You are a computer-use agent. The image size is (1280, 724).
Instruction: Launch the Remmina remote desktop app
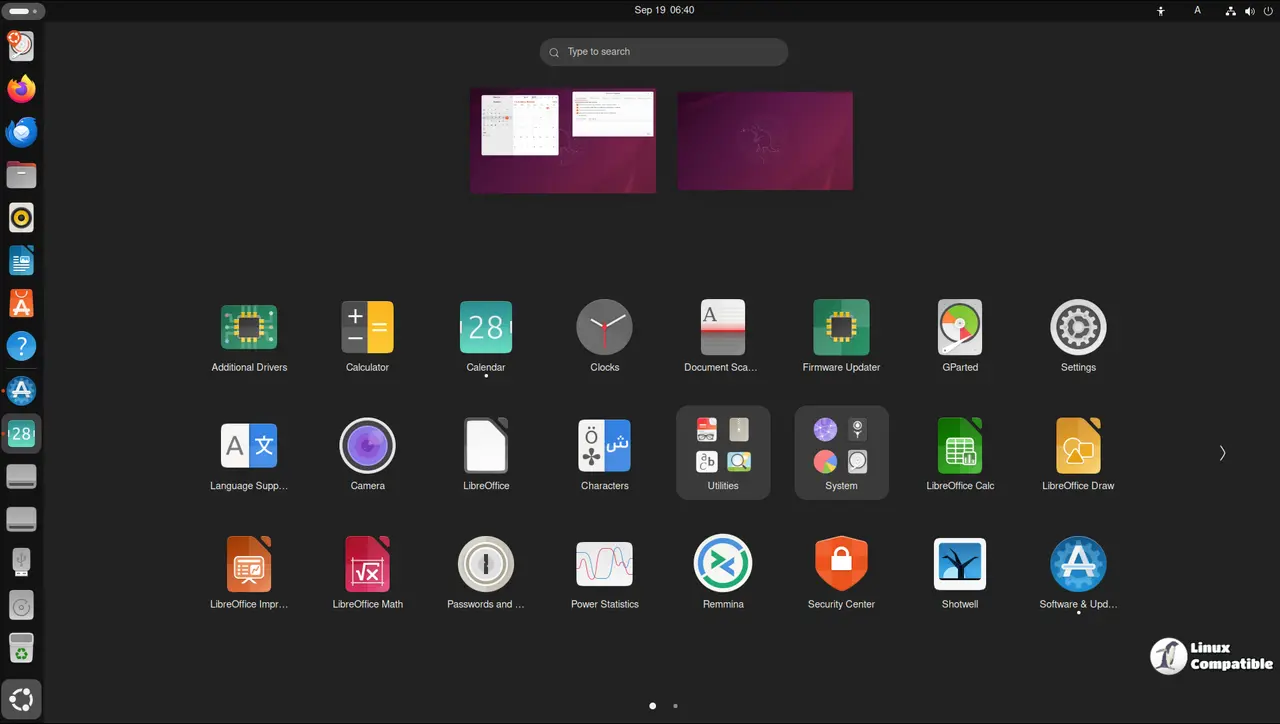click(x=723, y=564)
